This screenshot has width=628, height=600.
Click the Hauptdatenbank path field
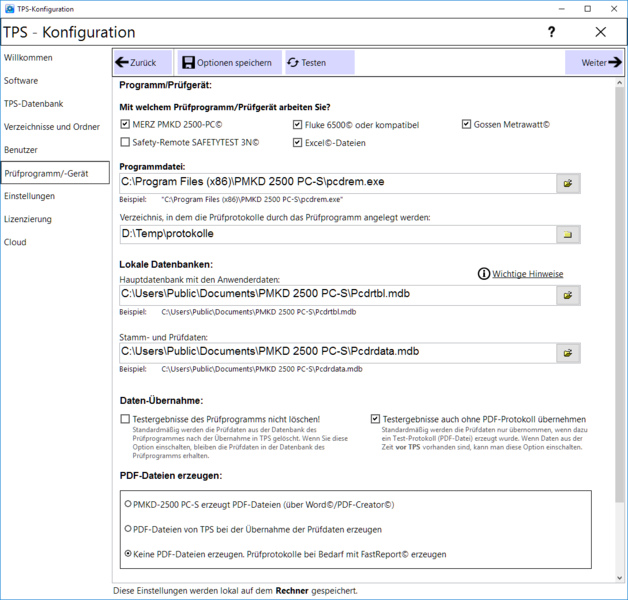tap(338, 296)
